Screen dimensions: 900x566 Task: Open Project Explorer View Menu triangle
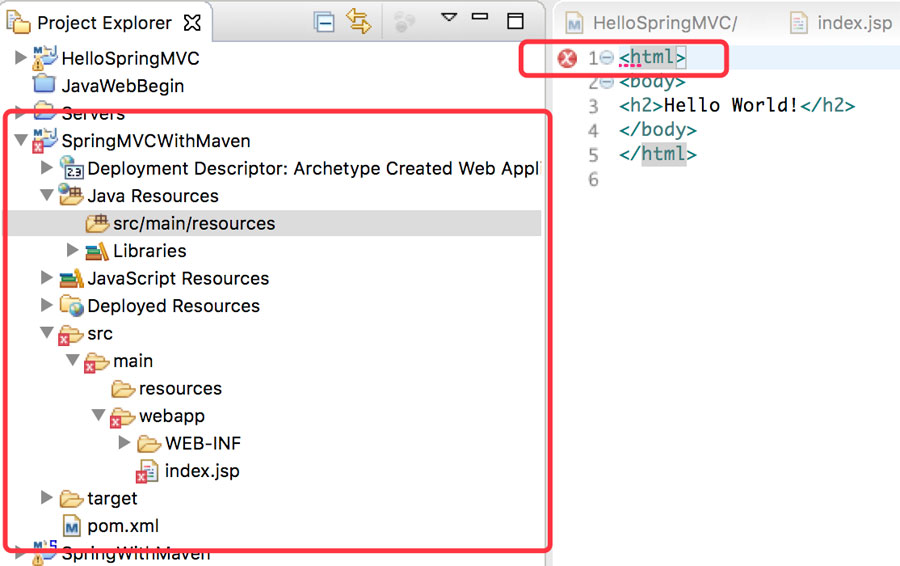pyautogui.click(x=449, y=17)
